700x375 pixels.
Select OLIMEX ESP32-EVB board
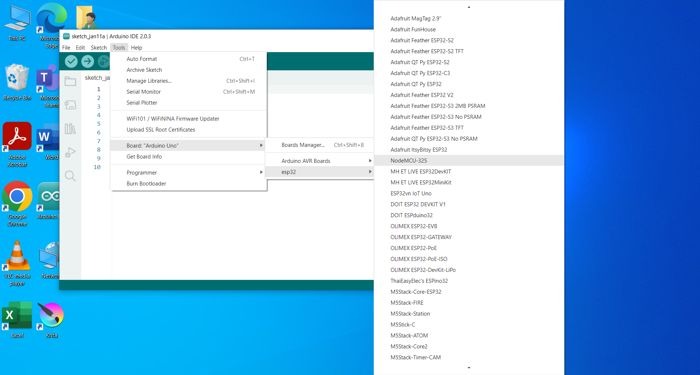469,226
